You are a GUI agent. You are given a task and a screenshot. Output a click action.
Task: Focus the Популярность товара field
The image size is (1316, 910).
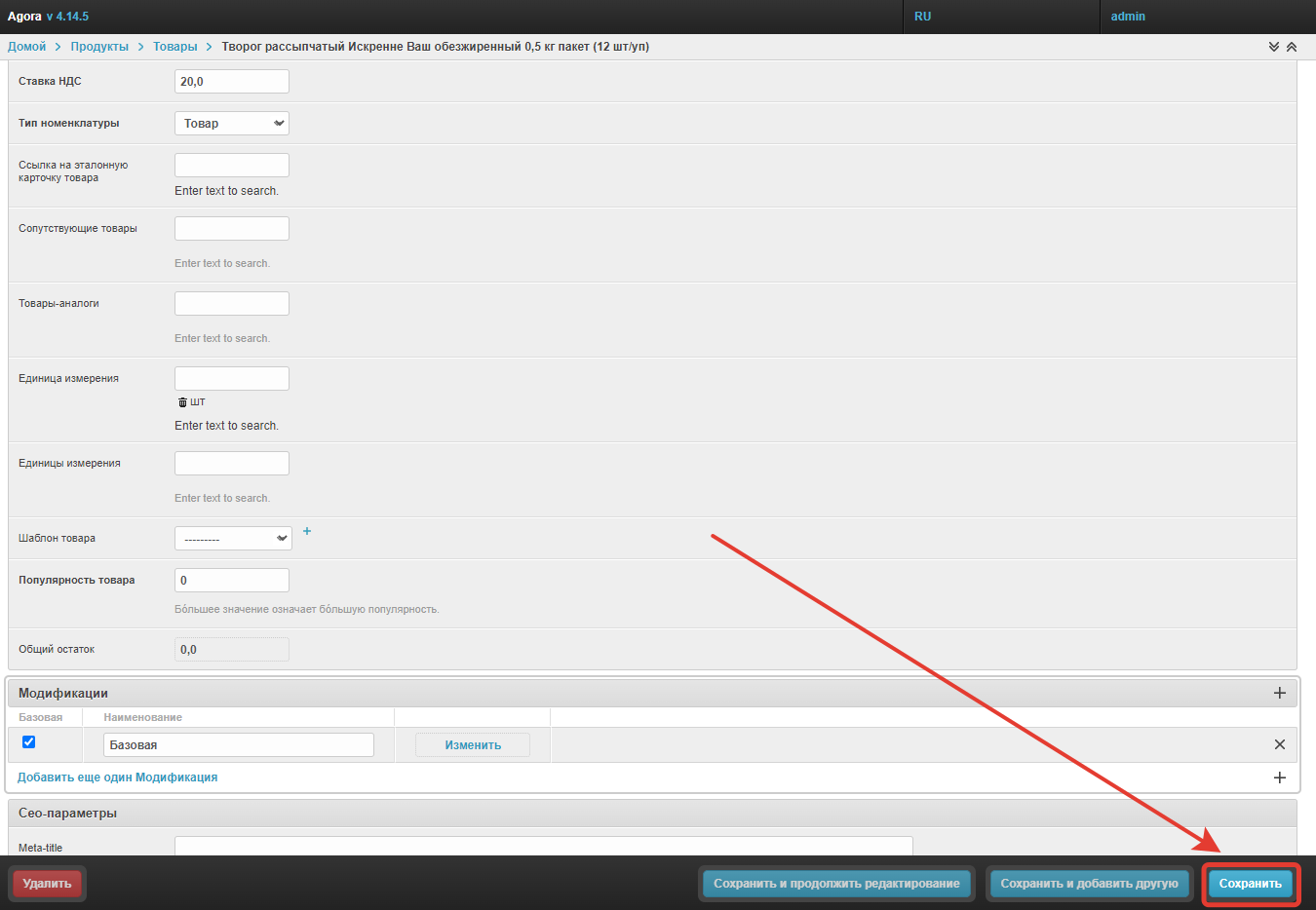[x=232, y=581]
